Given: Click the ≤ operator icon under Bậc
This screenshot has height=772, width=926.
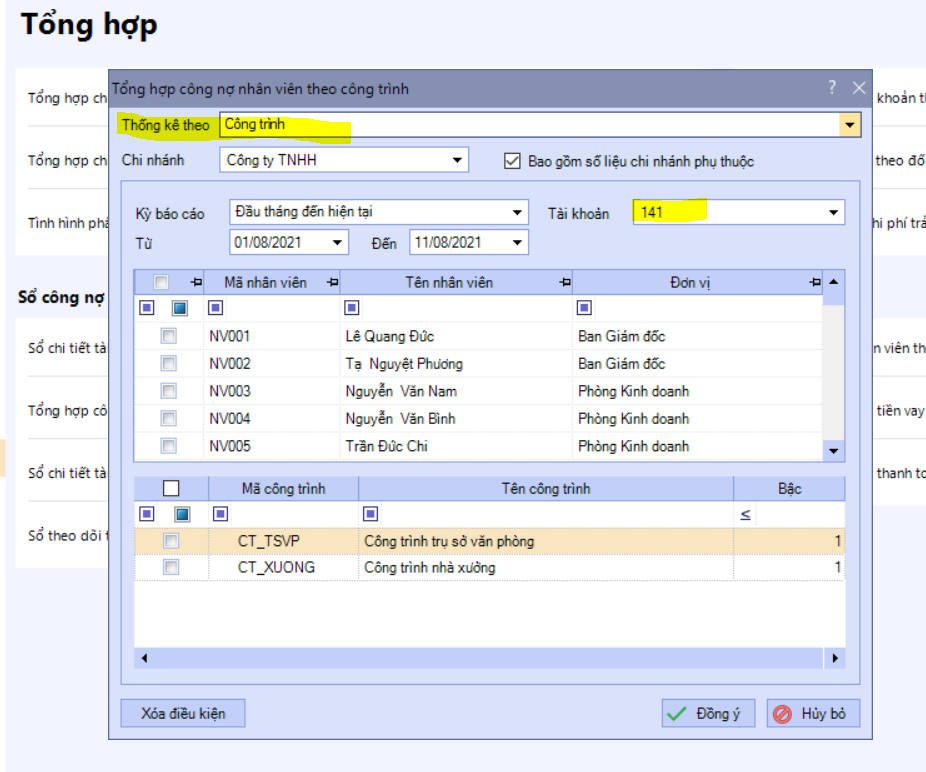Looking at the screenshot, I should click(745, 514).
